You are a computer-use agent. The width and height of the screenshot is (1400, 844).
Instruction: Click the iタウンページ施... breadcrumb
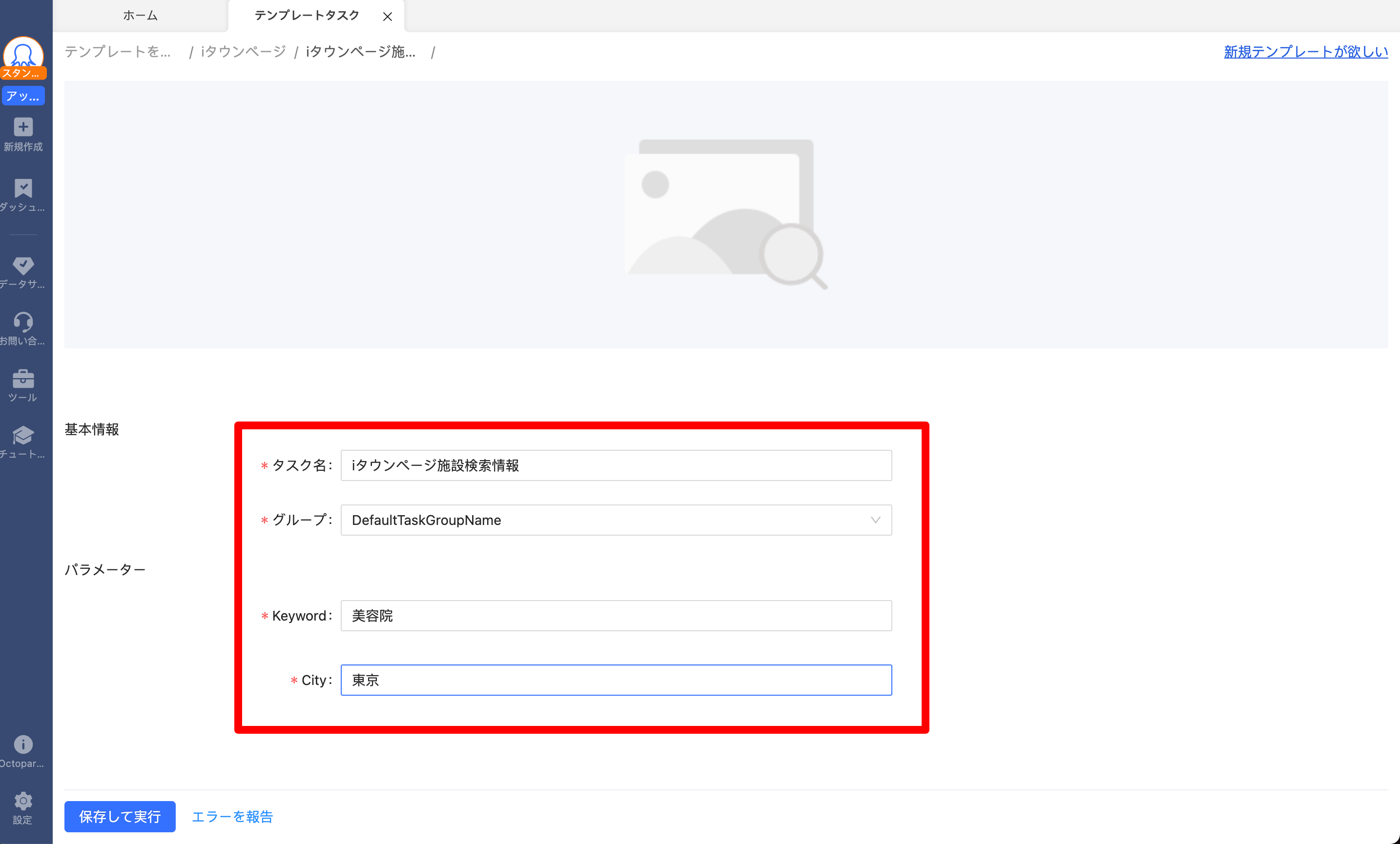click(x=361, y=52)
